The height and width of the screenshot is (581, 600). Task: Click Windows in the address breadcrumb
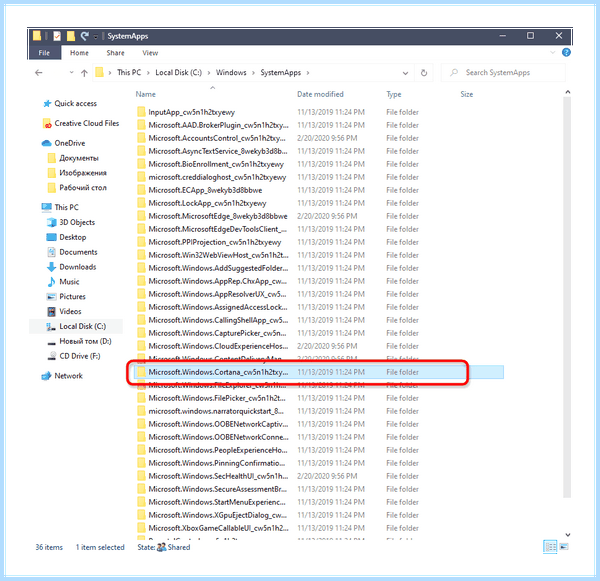click(x=231, y=72)
